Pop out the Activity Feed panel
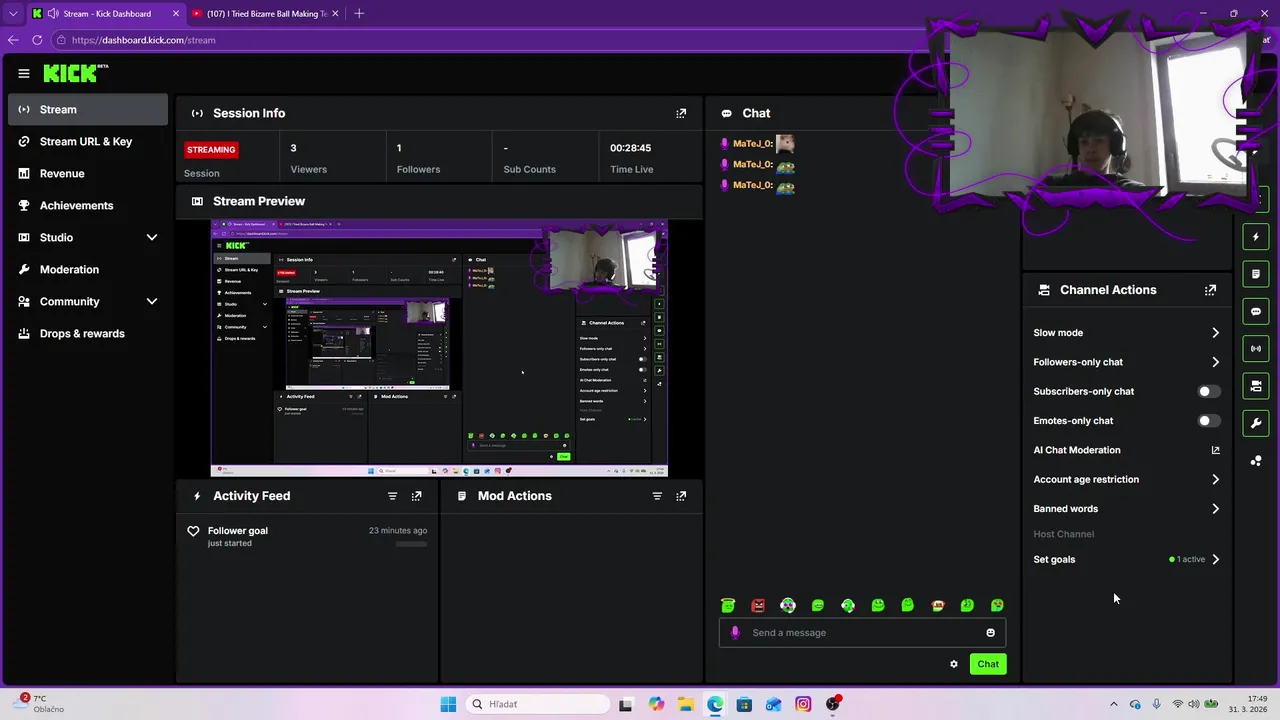The height and width of the screenshot is (720, 1280). coord(417,496)
